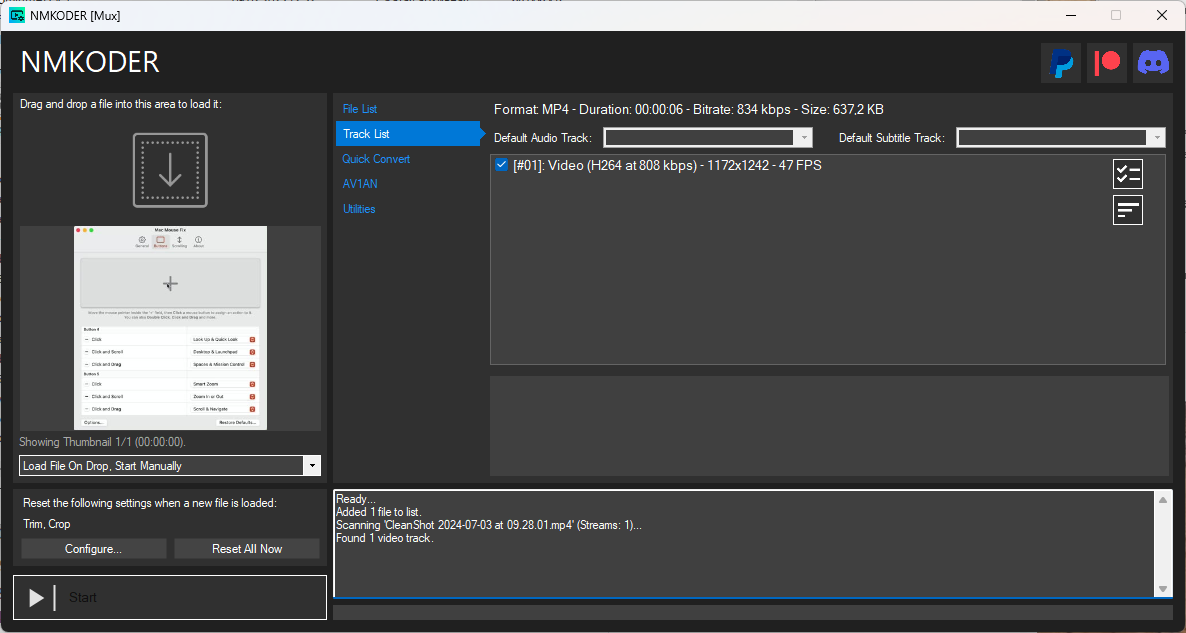Image resolution: width=1186 pixels, height=633 pixels.
Task: Click the Configure... button
Action: click(x=94, y=549)
